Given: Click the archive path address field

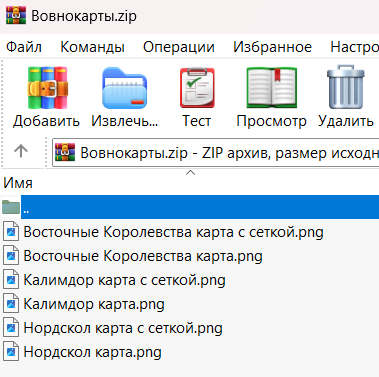Looking at the screenshot, I should [216, 153].
